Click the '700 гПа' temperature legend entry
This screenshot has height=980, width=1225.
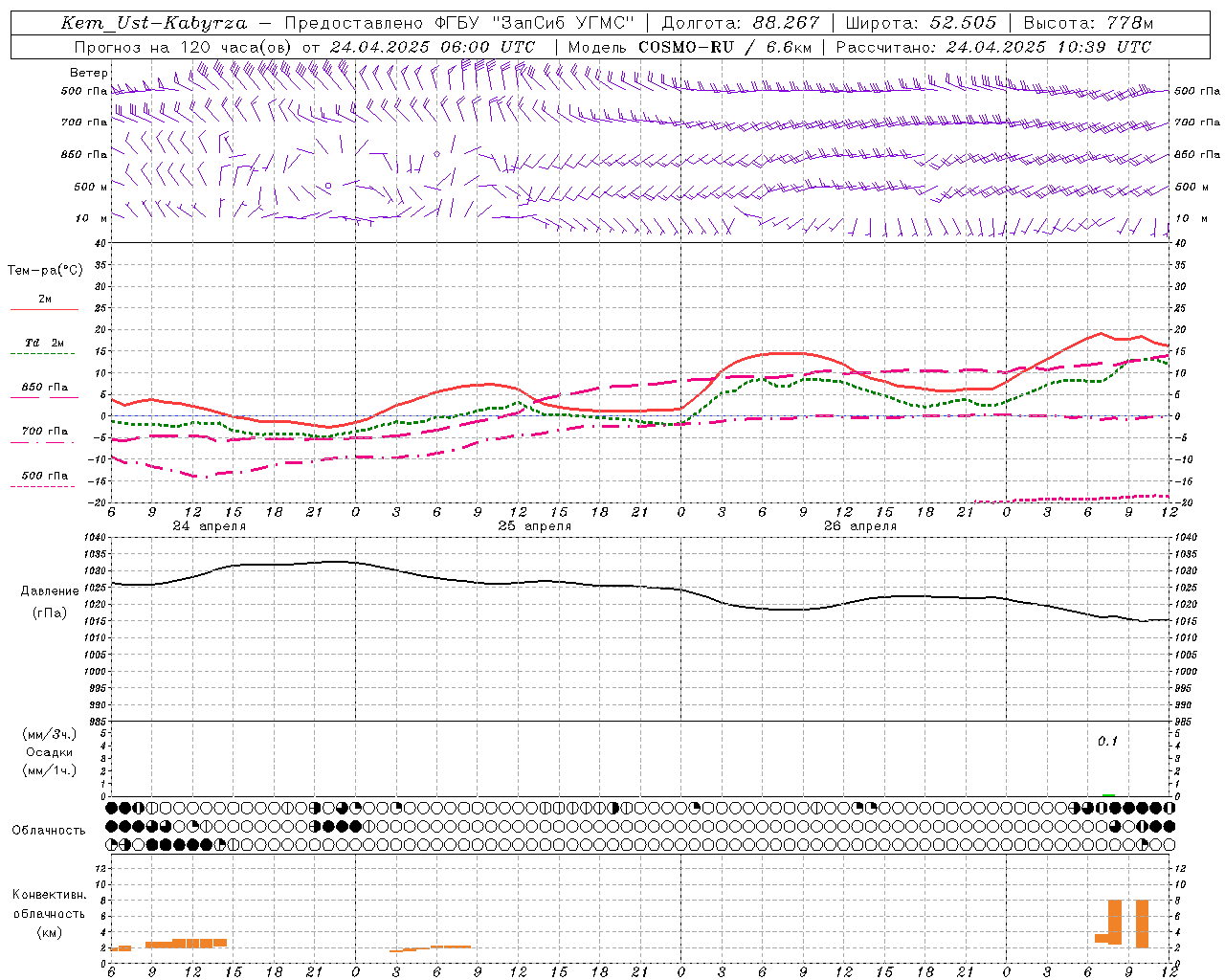coord(45,431)
